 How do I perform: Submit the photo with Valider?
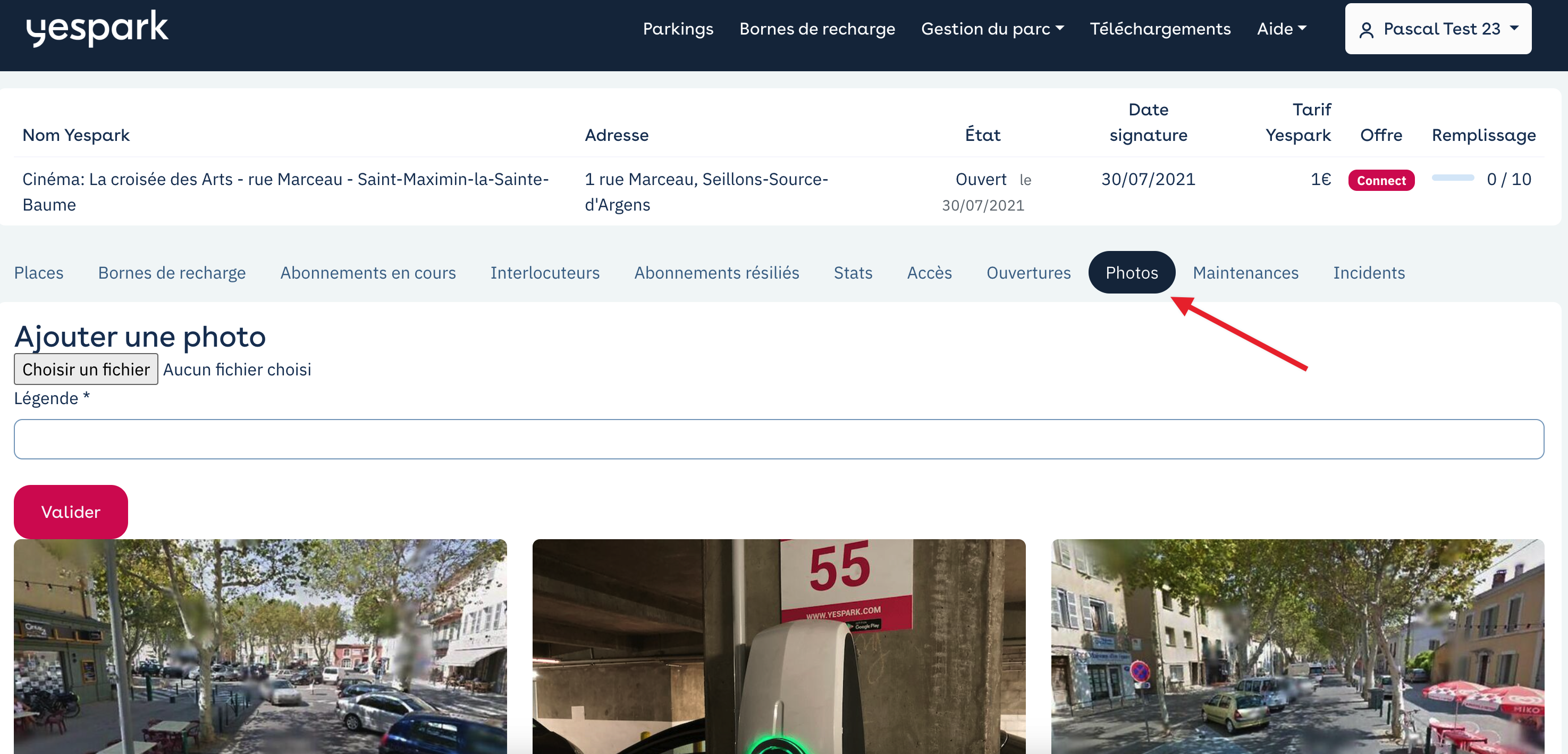point(71,512)
